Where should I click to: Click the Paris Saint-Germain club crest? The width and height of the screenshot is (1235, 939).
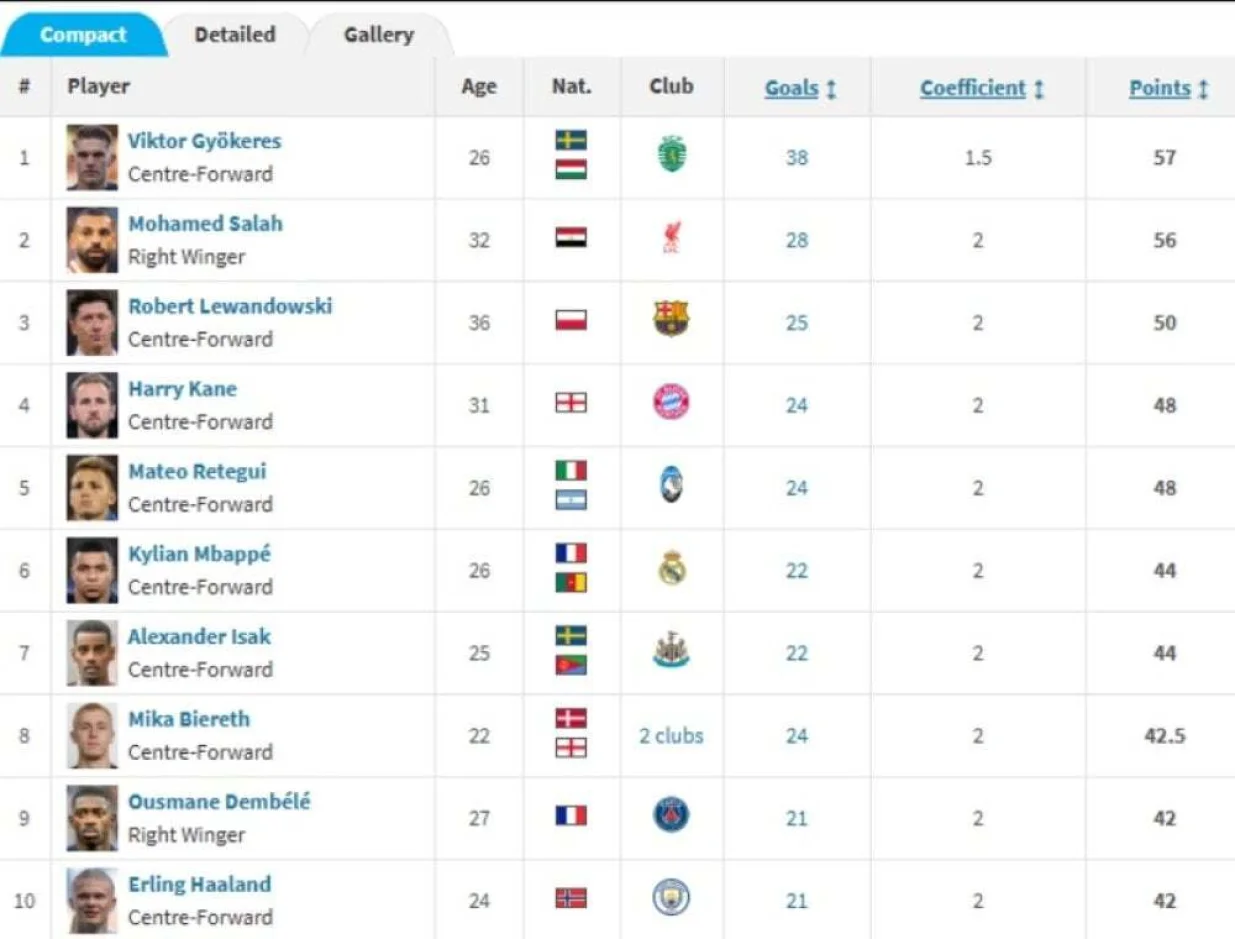671,816
